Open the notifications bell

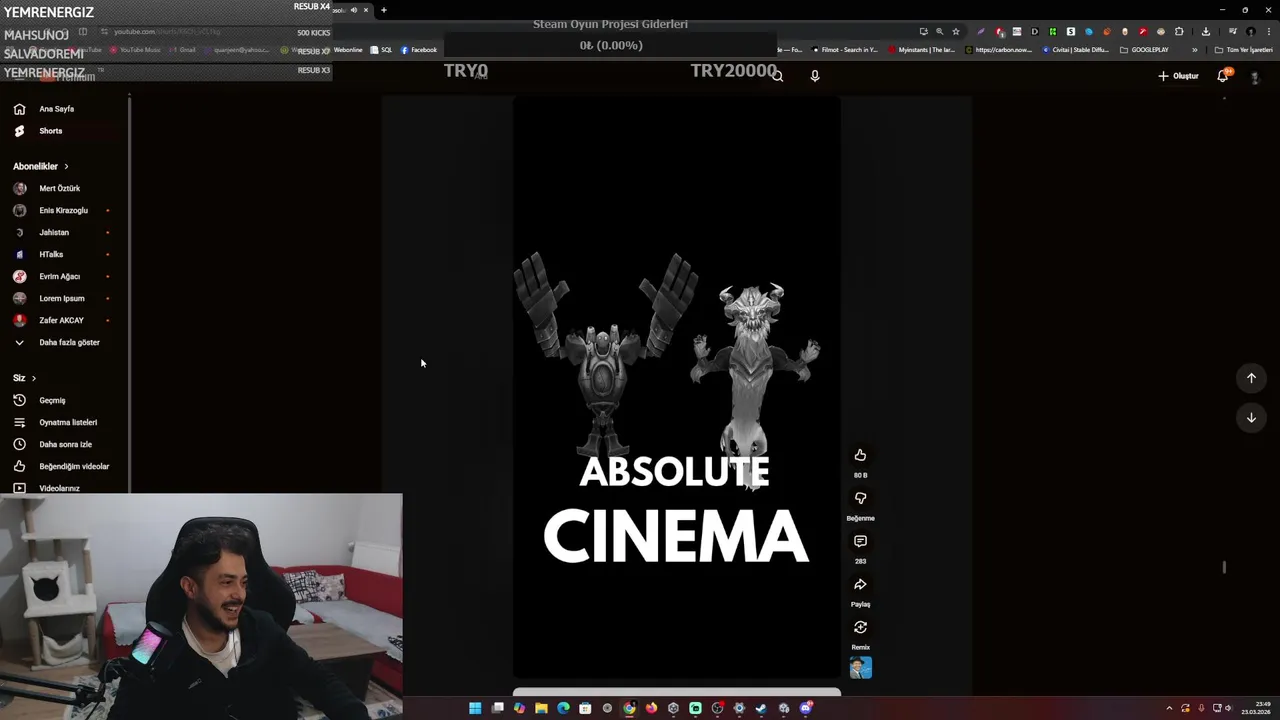pos(1223,76)
